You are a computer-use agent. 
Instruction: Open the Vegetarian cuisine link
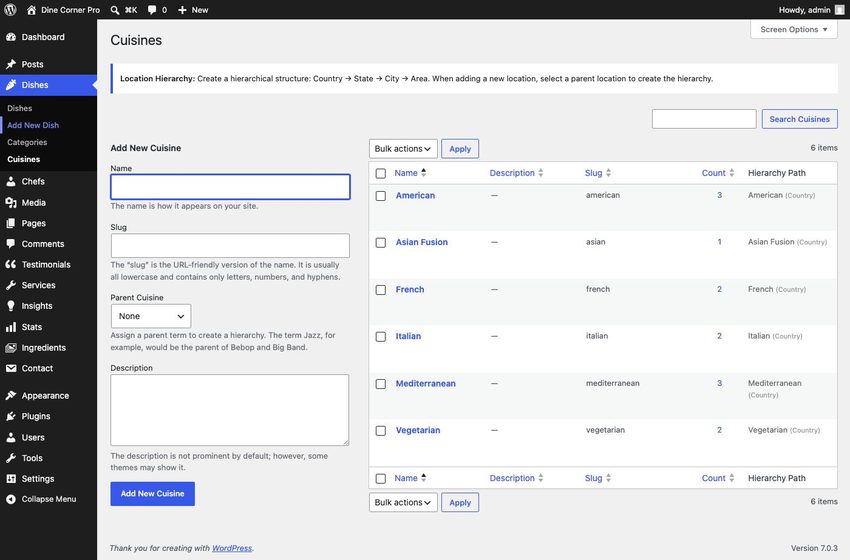point(418,430)
